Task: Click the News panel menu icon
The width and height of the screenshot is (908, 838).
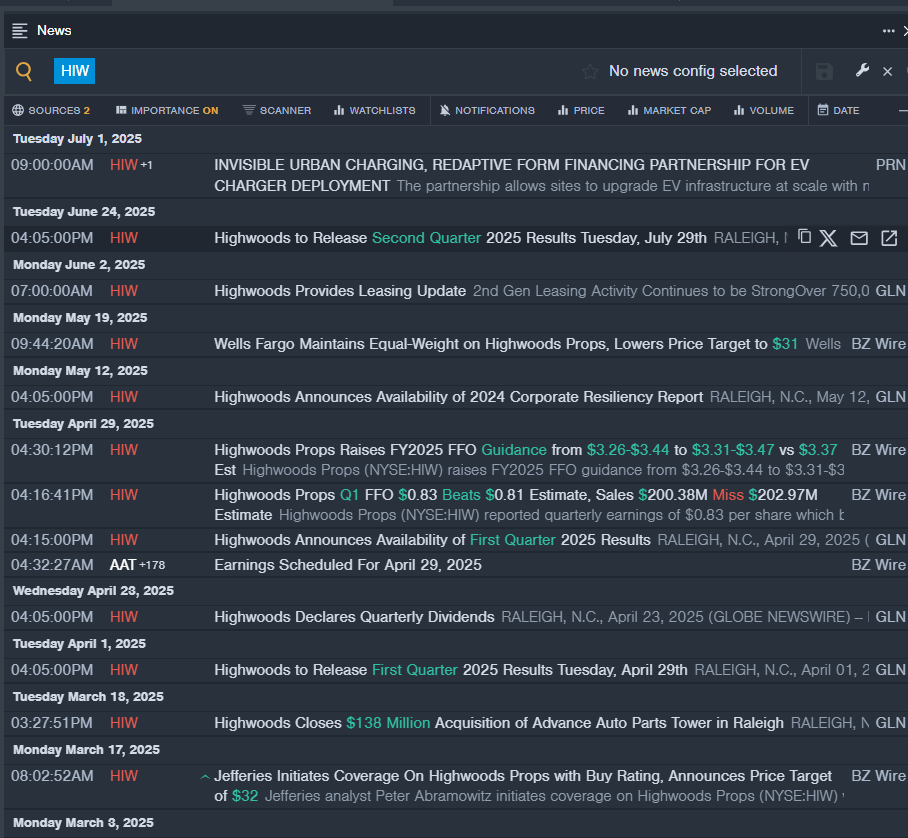Action: 20,31
